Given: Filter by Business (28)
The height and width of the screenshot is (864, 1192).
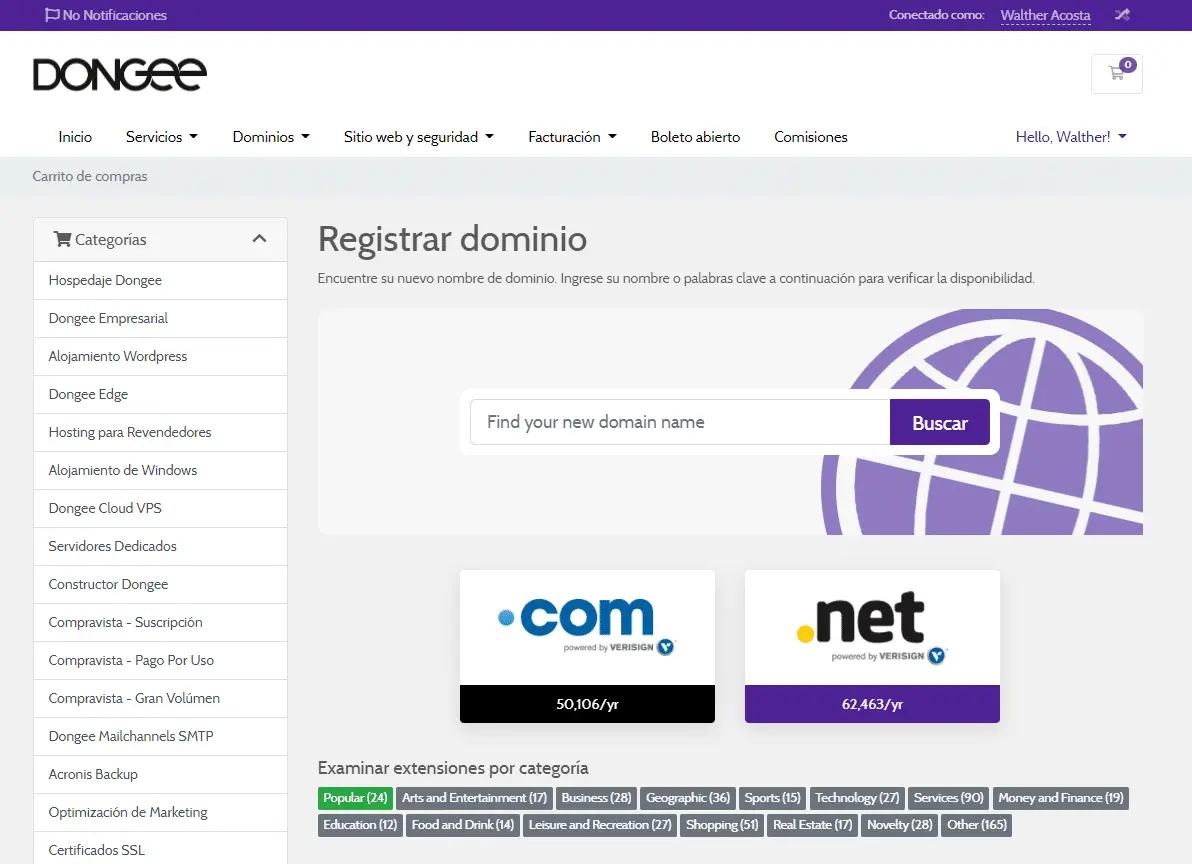Looking at the screenshot, I should [x=597, y=798].
